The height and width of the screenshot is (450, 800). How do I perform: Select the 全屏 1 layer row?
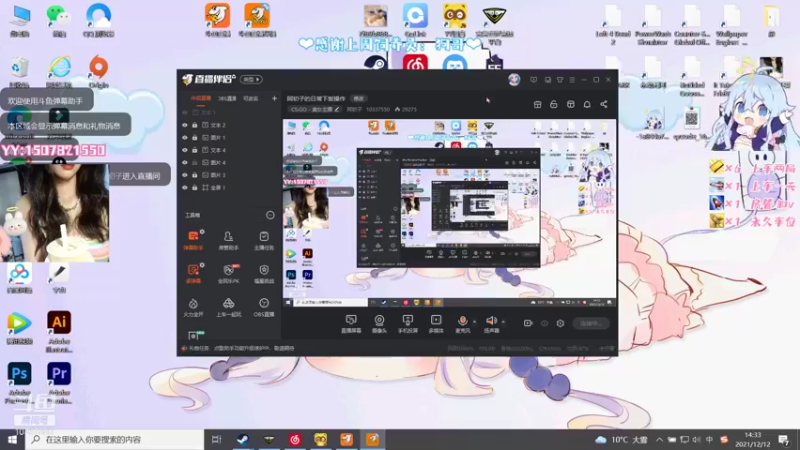pos(229,188)
